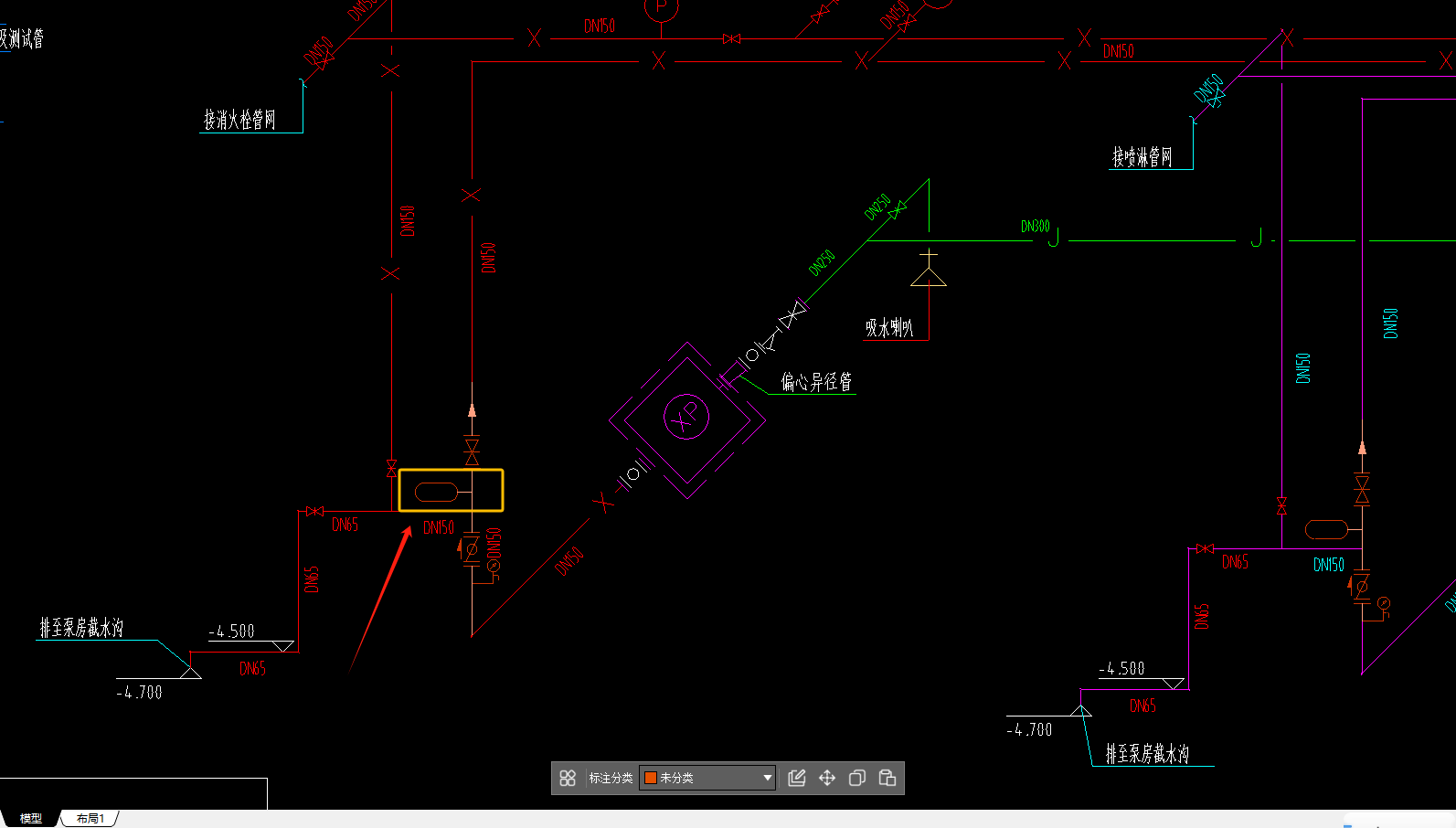
Task: Click the 吸水喇叭 label
Action: (889, 327)
